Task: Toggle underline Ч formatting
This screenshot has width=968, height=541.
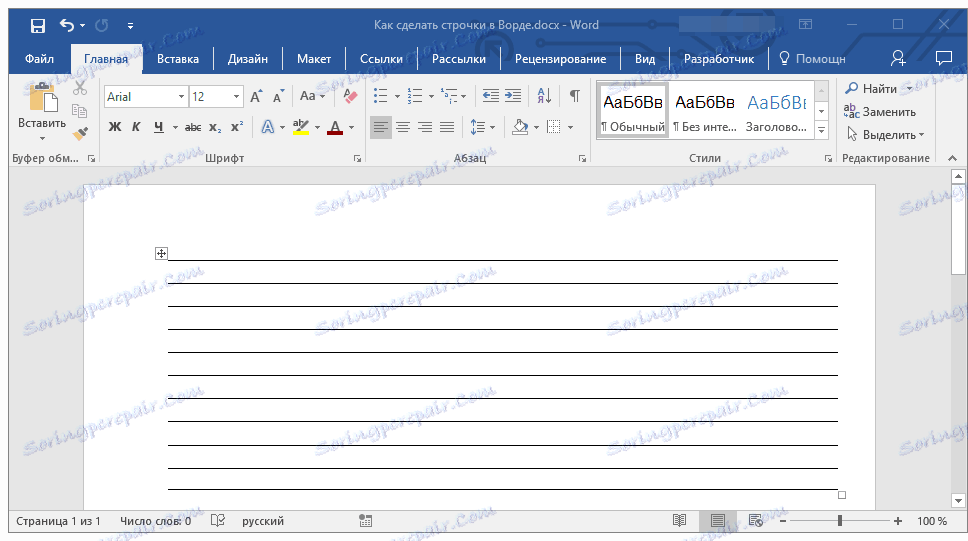Action: (159, 127)
